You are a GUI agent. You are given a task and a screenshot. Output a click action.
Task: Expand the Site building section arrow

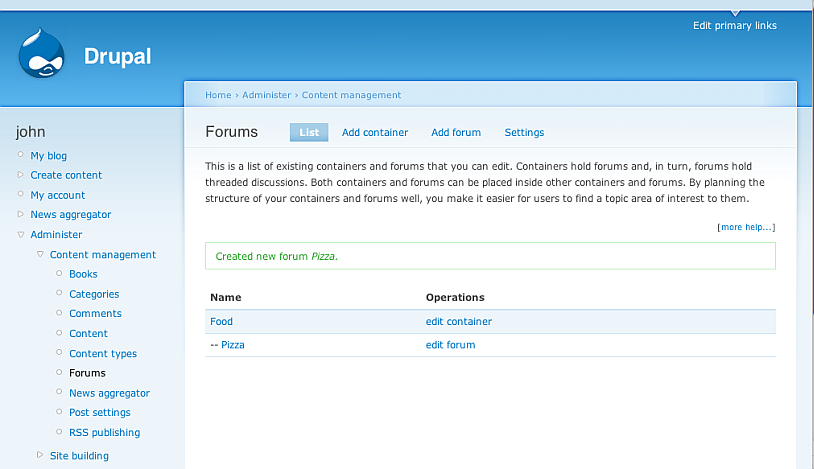[40, 455]
